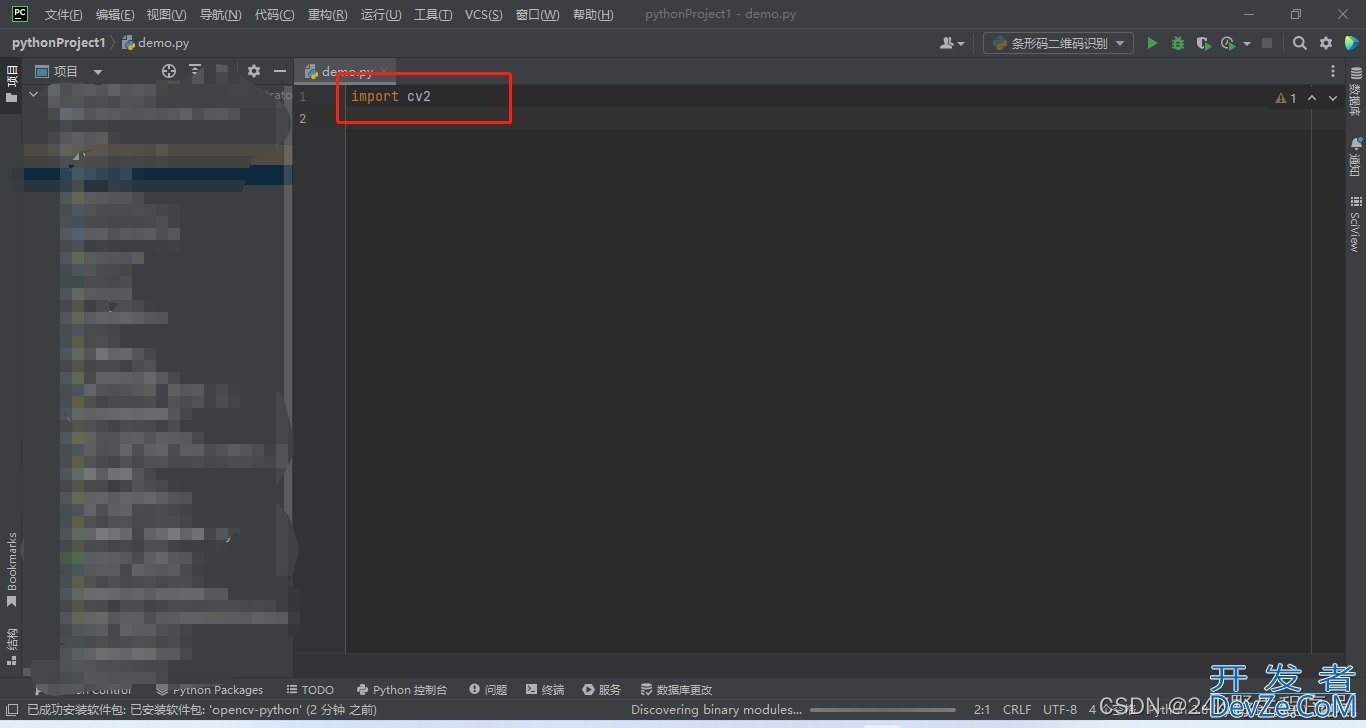Screen dimensions: 1366x728
Task: Open SciView tool window on right
Action: tap(1356, 224)
